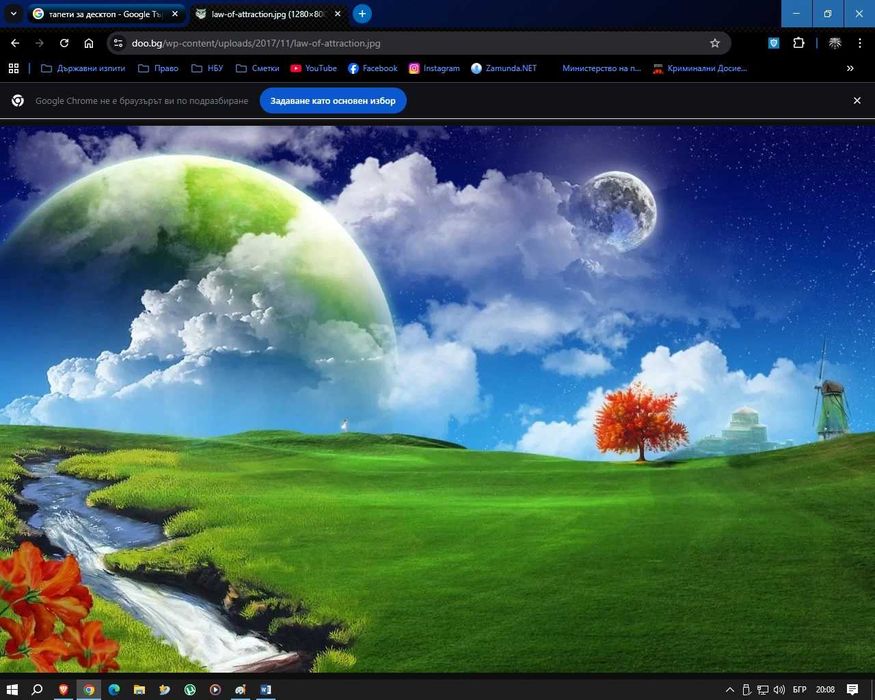Open the НБУ bookmark folder
875x700 pixels.
coord(208,68)
